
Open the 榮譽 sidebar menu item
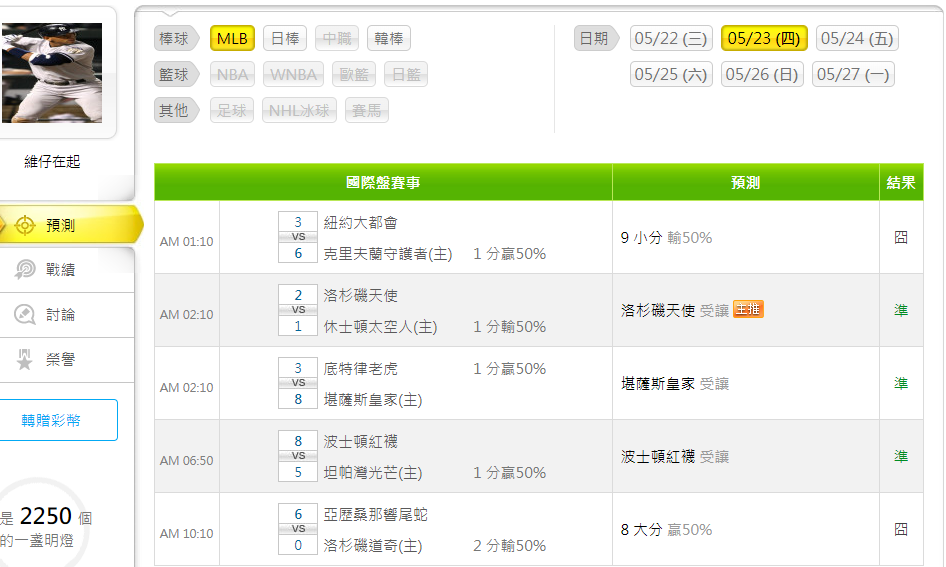click(66, 360)
